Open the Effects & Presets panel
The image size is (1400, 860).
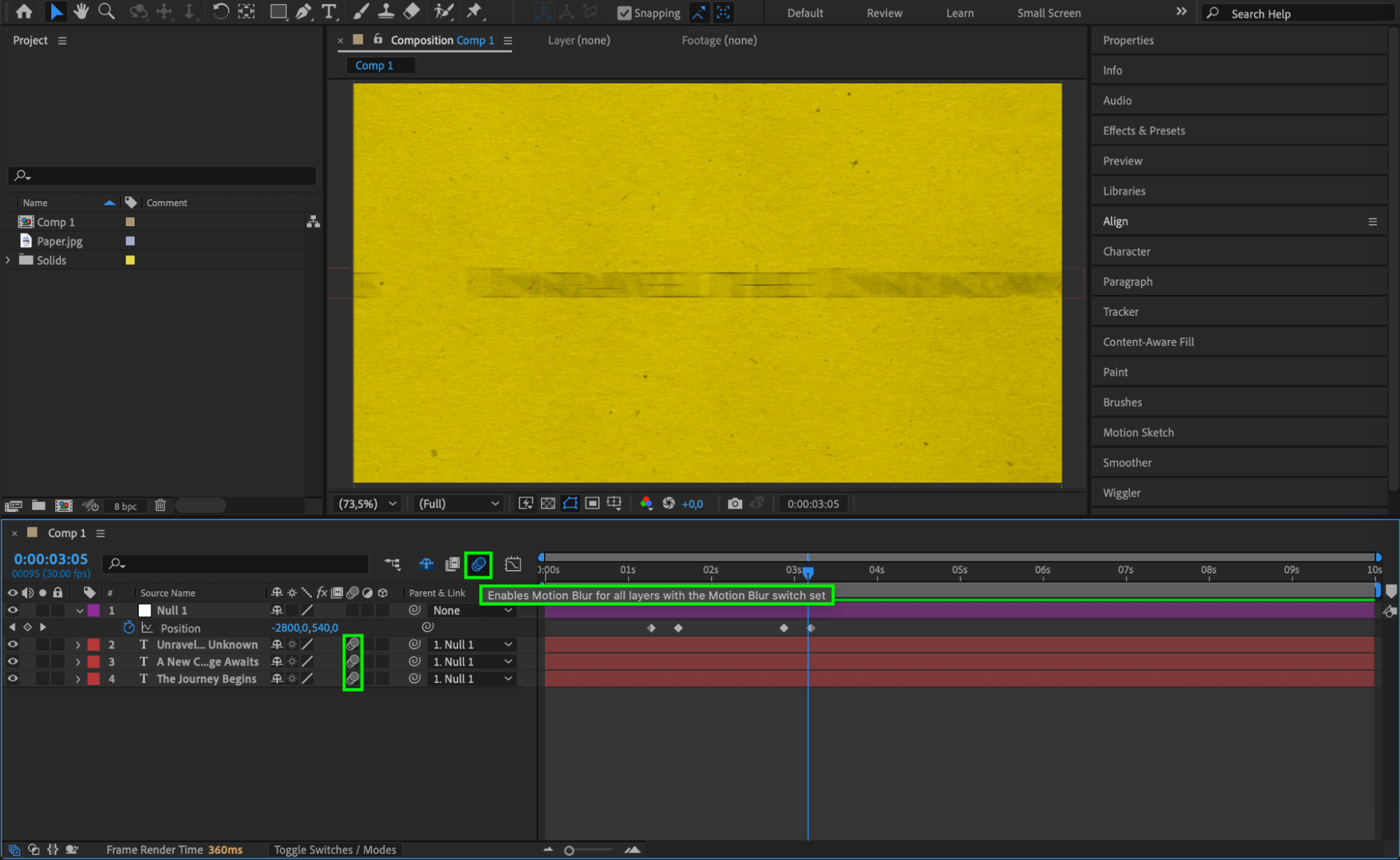pyautogui.click(x=1144, y=130)
